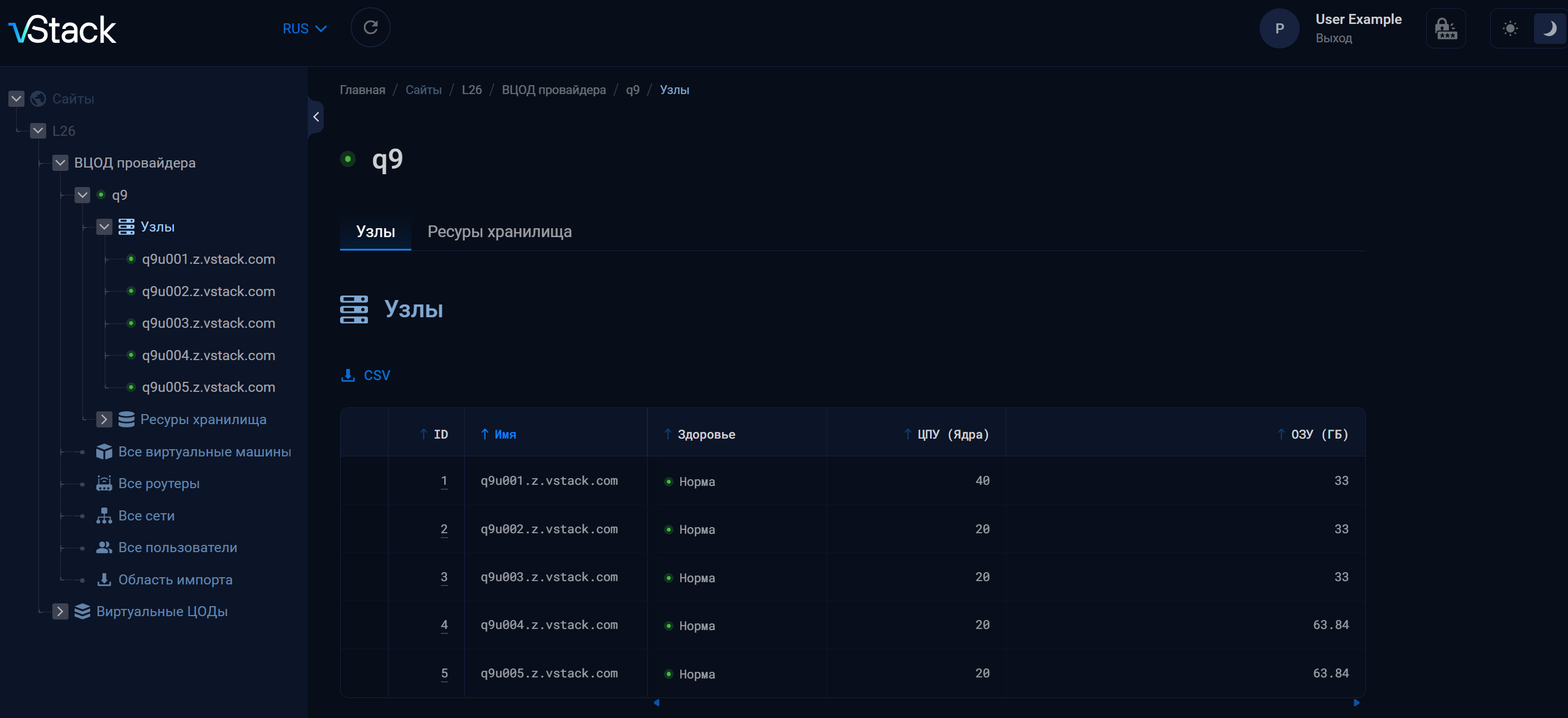Collapse the q9 tree node
The image size is (1568, 718).
[x=82, y=195]
